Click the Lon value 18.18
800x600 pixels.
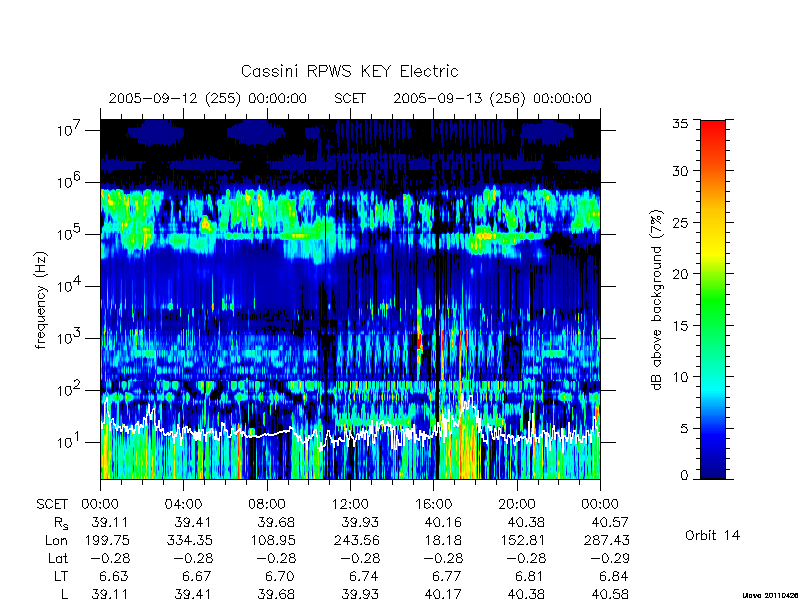[x=446, y=540]
